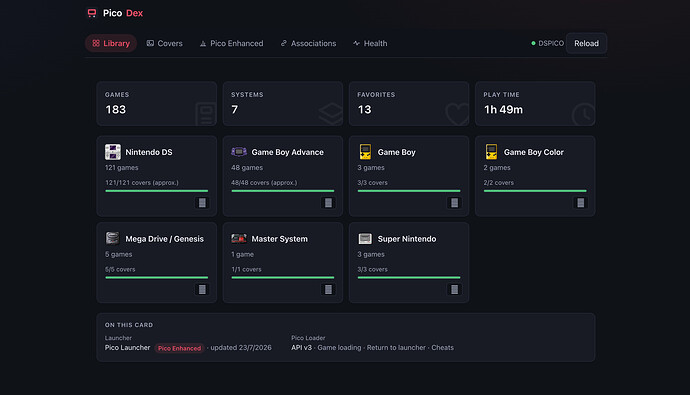Click the square icon on Nintendo DS card
Viewport: 690px width, 395px height.
(x=202, y=203)
